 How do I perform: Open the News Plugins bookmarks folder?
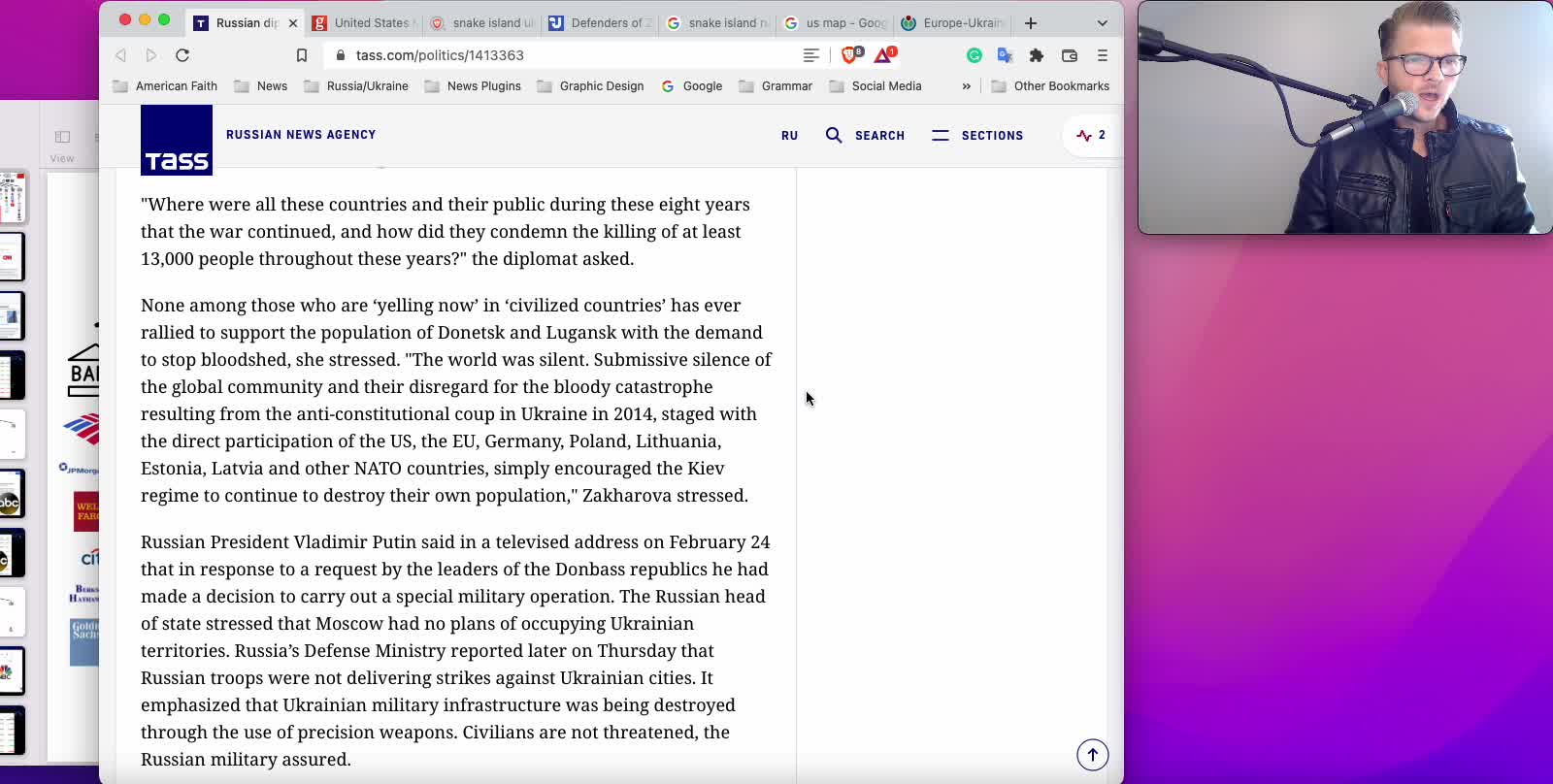click(473, 86)
